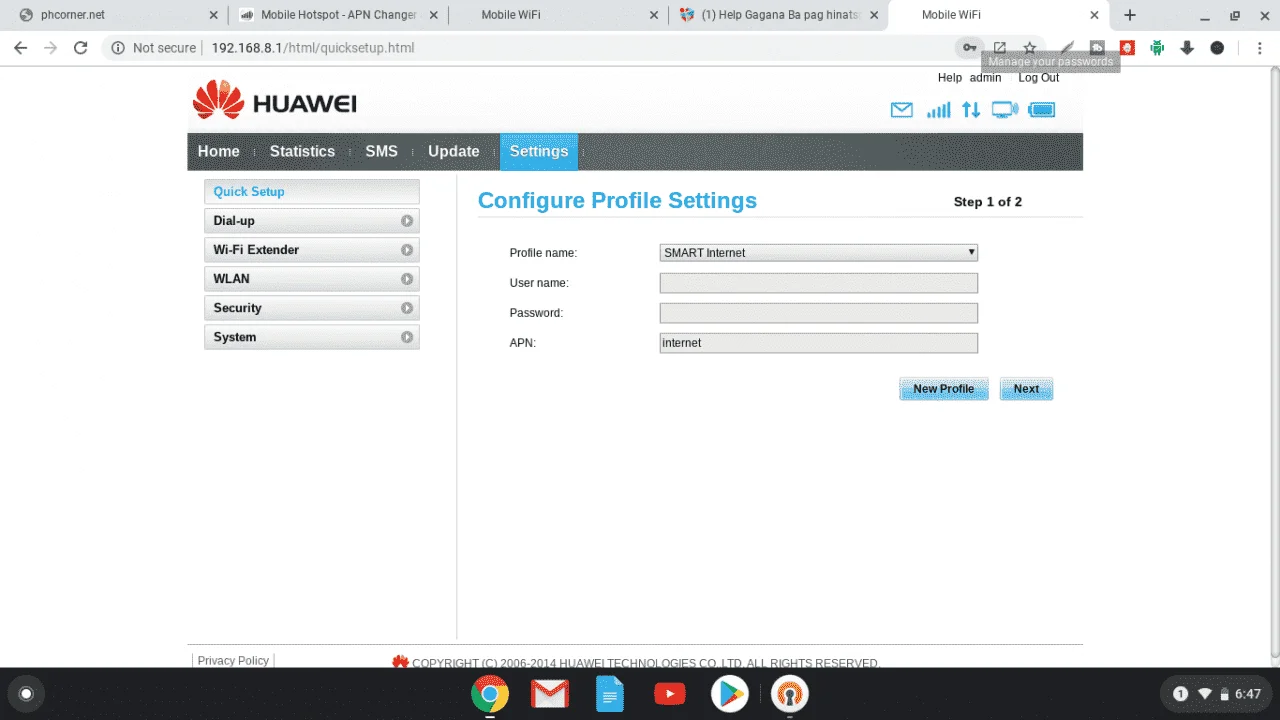
Task: Click the User name field
Action: click(x=818, y=283)
